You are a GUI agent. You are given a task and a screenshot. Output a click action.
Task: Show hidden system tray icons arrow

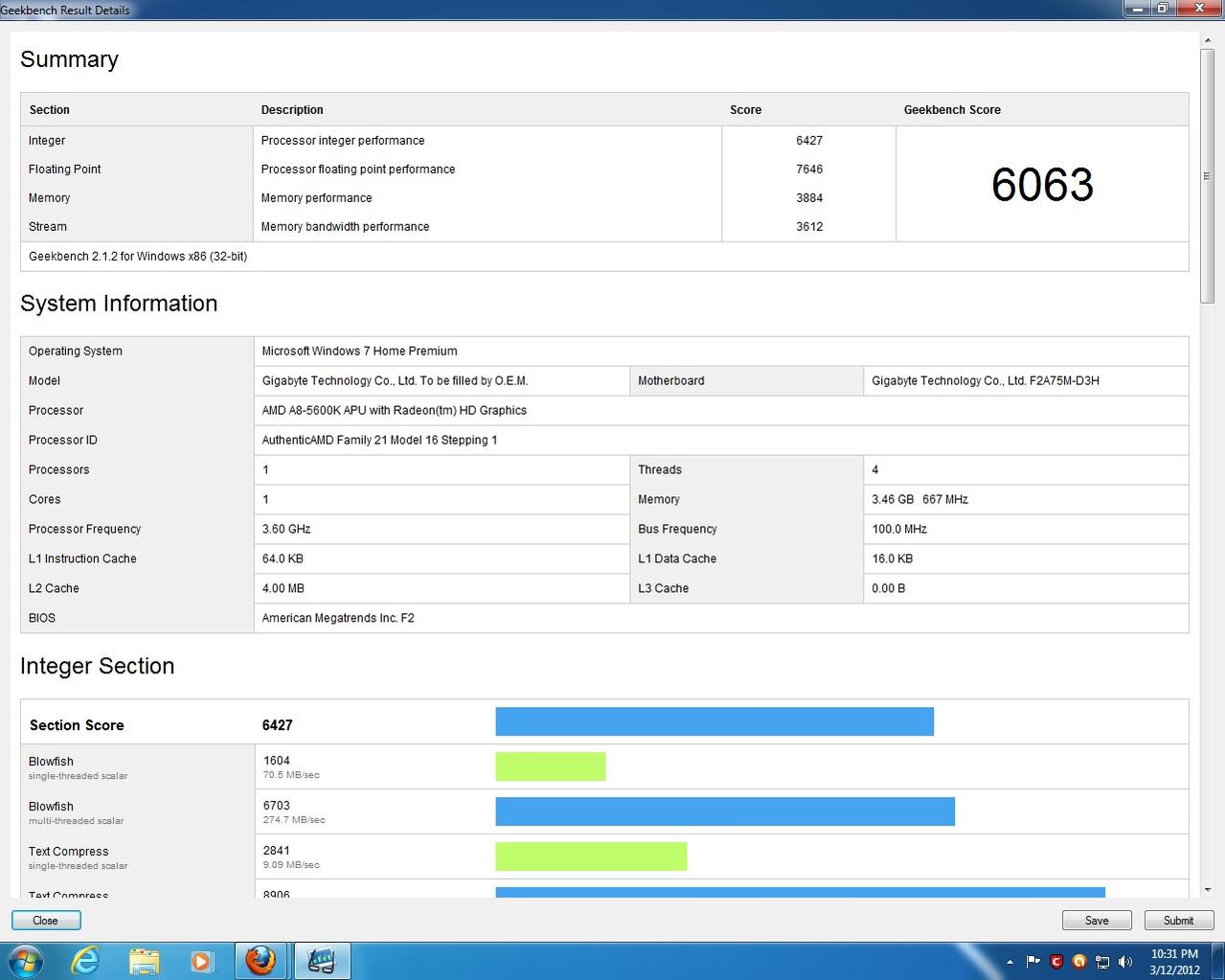click(x=1009, y=962)
